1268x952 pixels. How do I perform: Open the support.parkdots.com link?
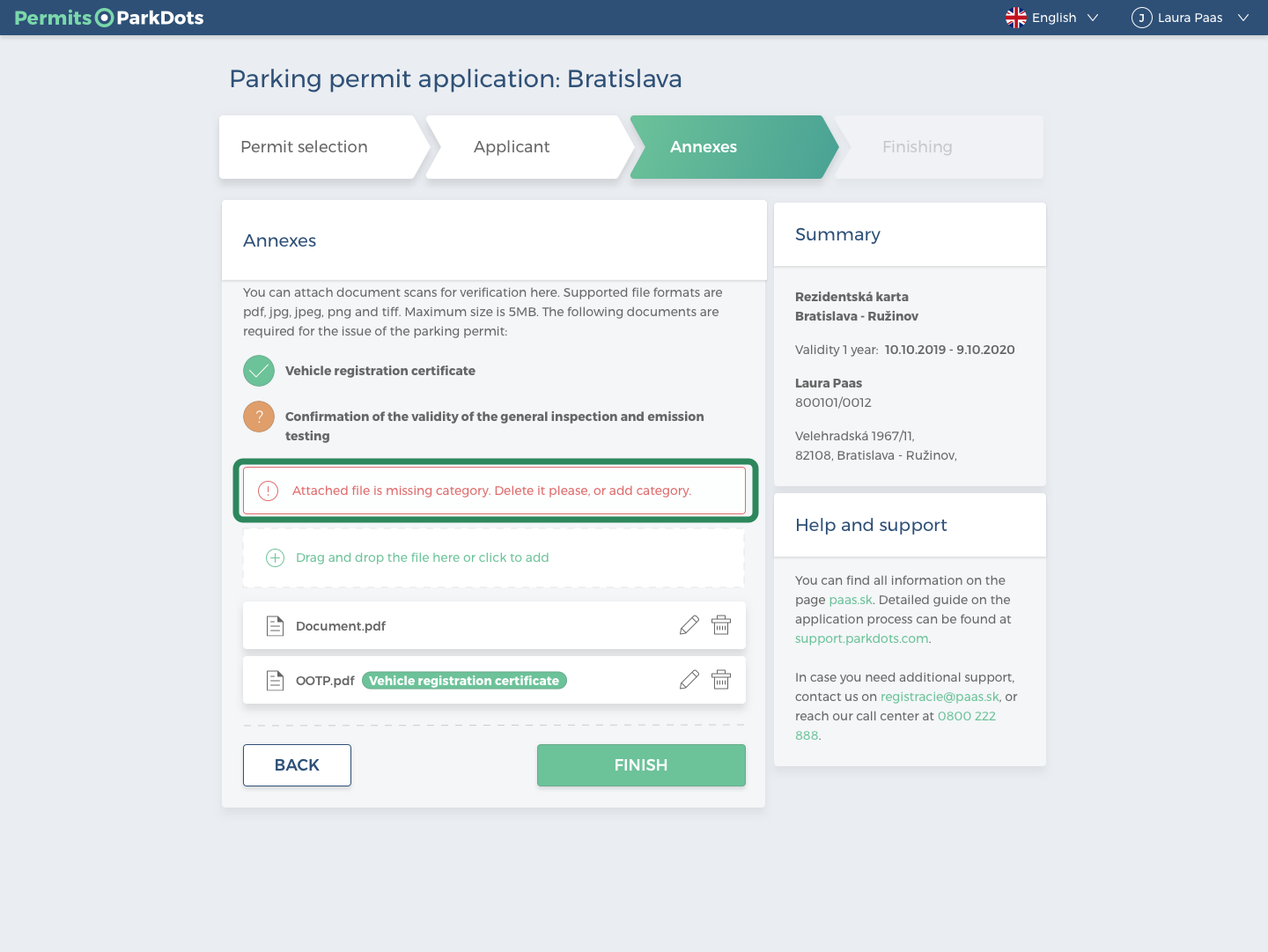tap(862, 638)
